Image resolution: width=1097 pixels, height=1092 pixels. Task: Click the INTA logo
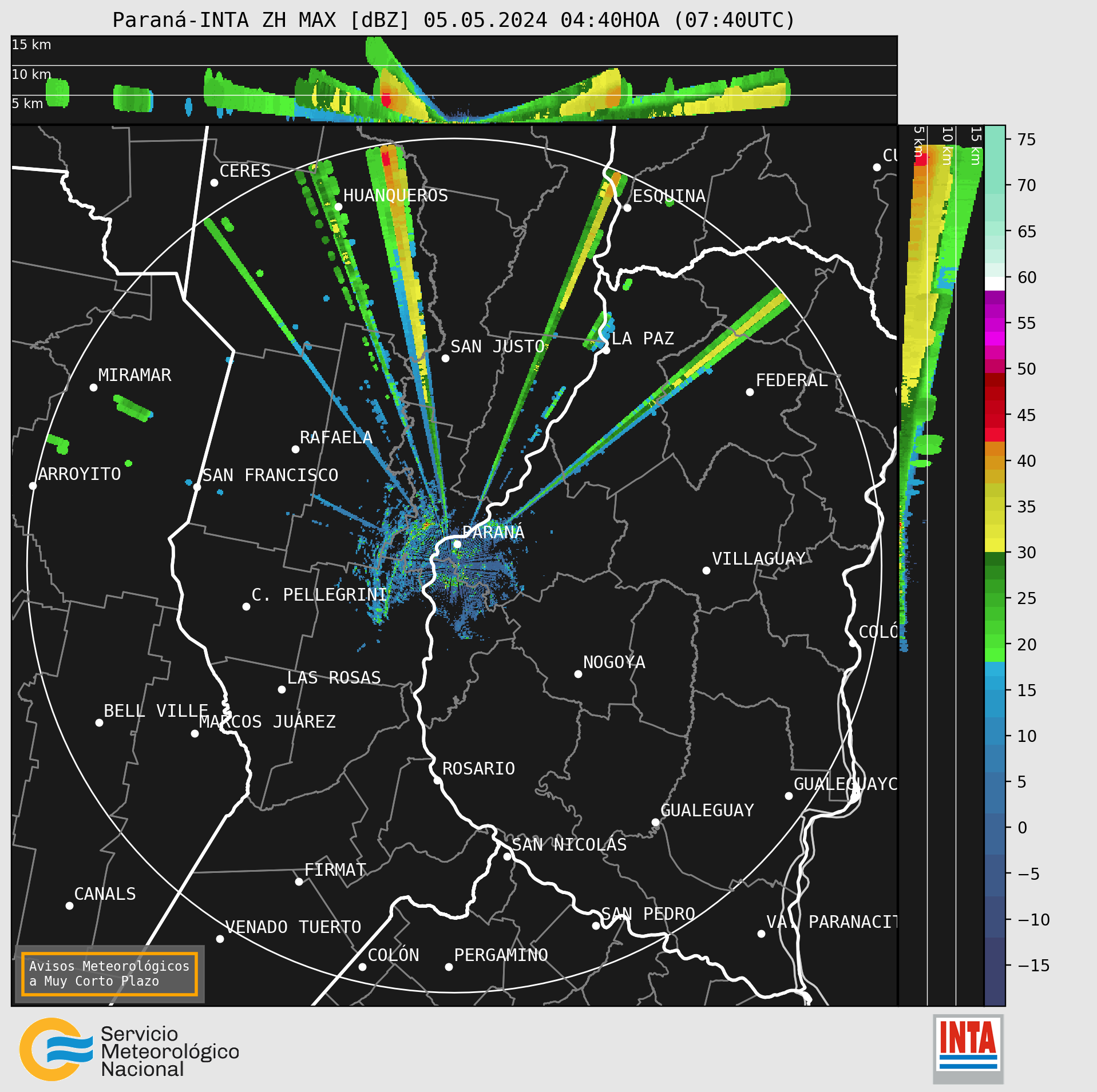click(968, 1049)
